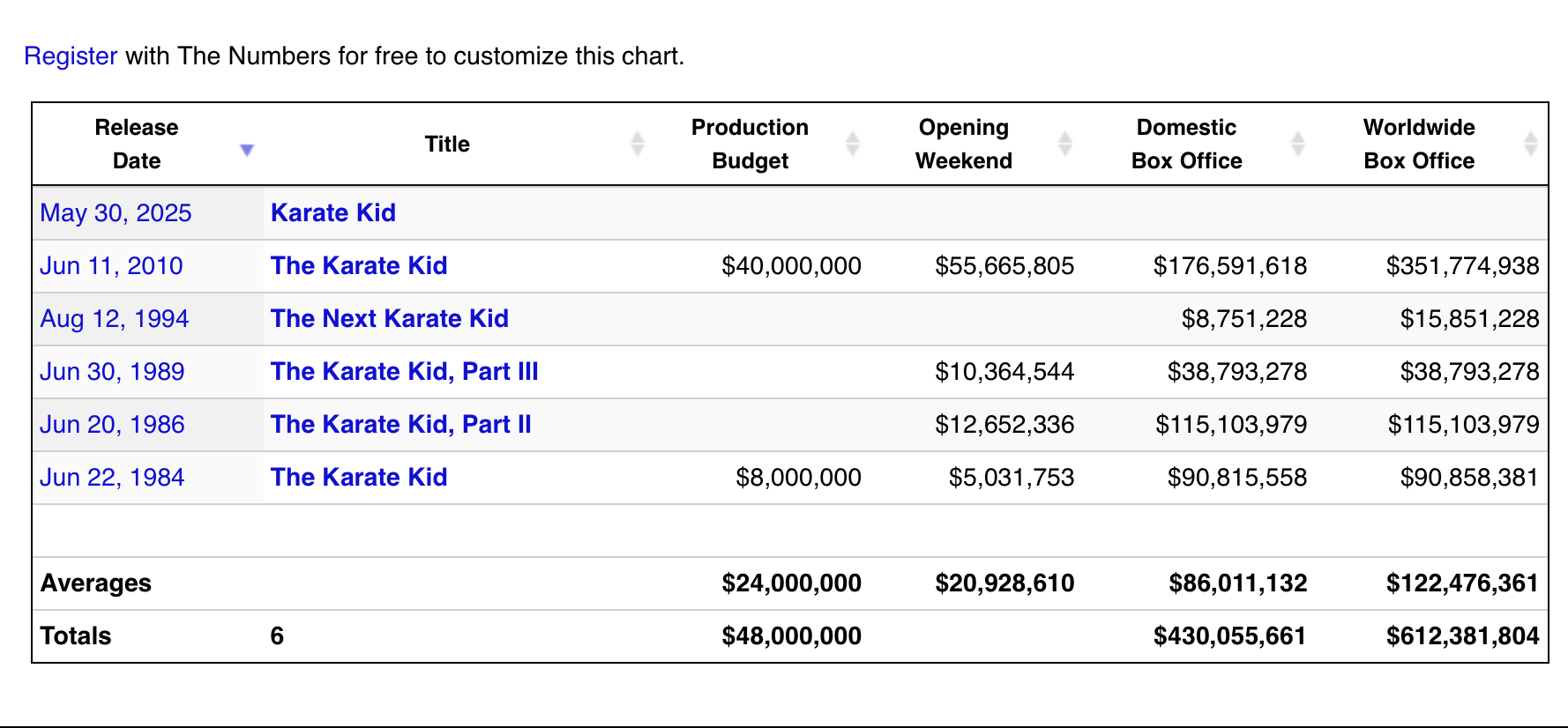Viewport: 1568px width, 728px height.
Task: Select the Jun 22, 1984 date link
Action: [112, 478]
